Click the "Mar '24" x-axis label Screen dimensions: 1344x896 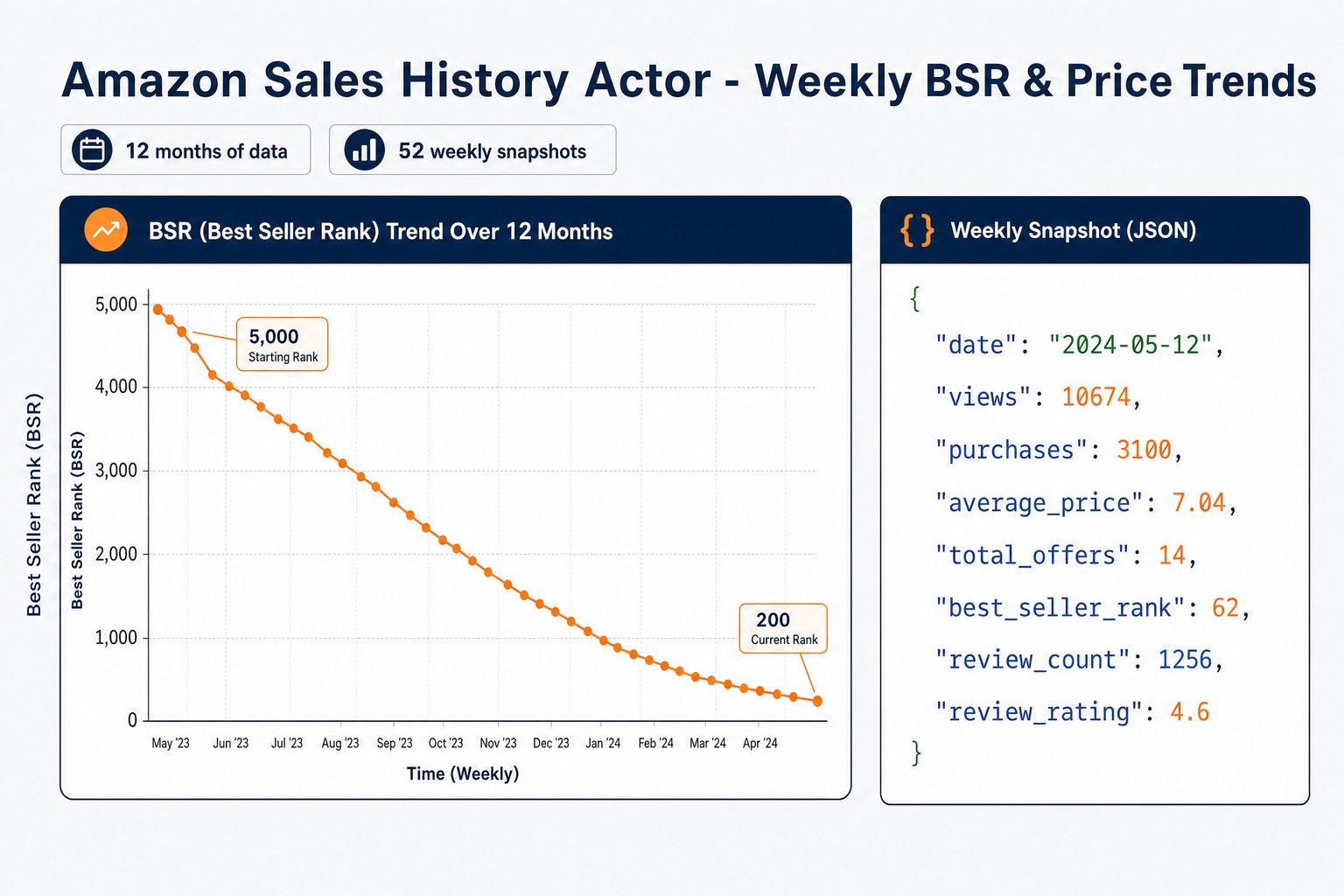[708, 743]
